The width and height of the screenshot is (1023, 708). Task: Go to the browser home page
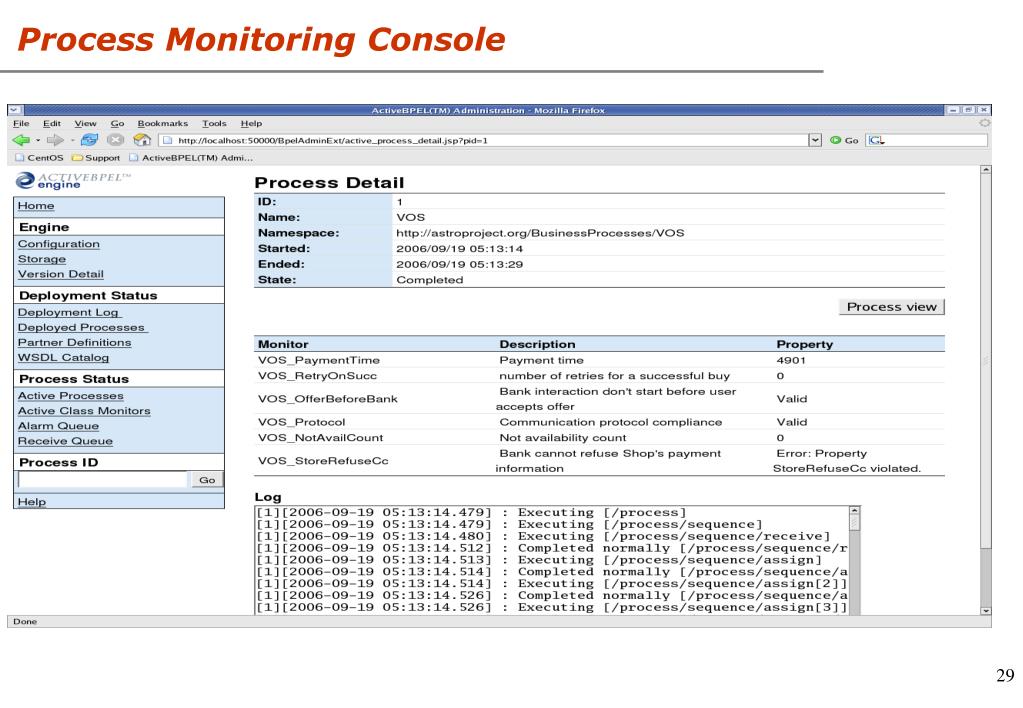[x=142, y=140]
